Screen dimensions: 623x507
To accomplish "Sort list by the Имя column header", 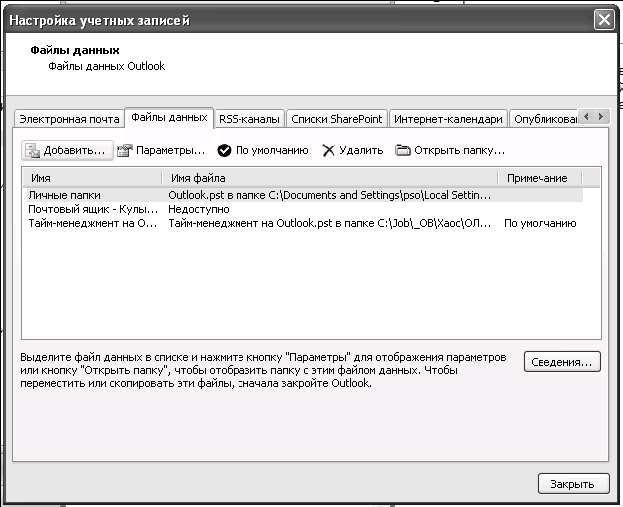I will [x=90, y=178].
